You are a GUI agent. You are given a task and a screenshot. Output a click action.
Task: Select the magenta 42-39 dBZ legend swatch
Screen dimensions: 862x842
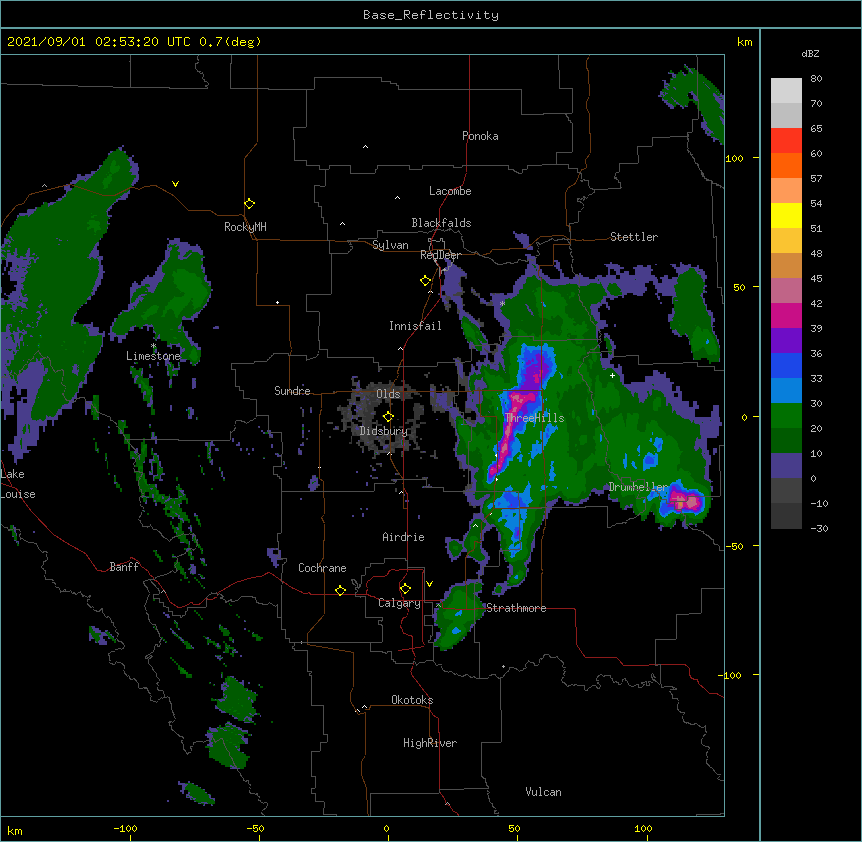786,315
